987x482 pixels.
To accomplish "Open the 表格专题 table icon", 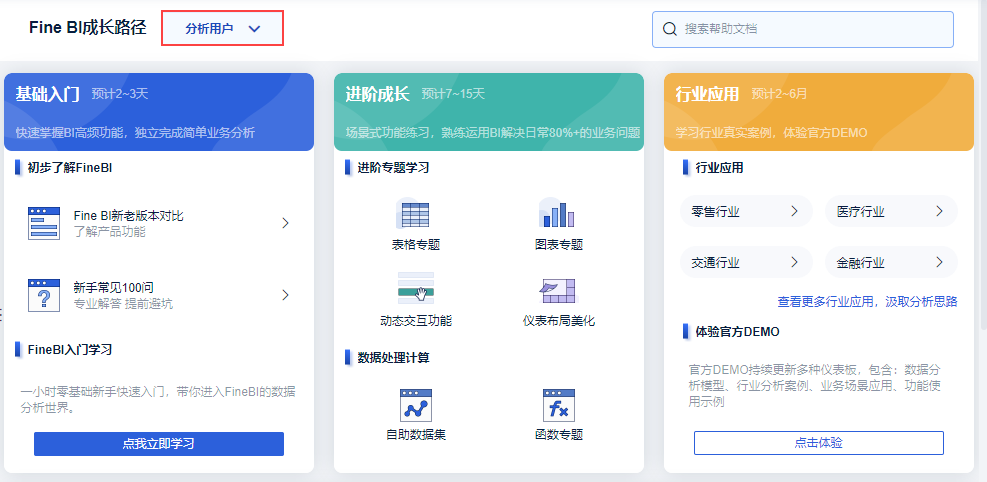I will coord(415,214).
